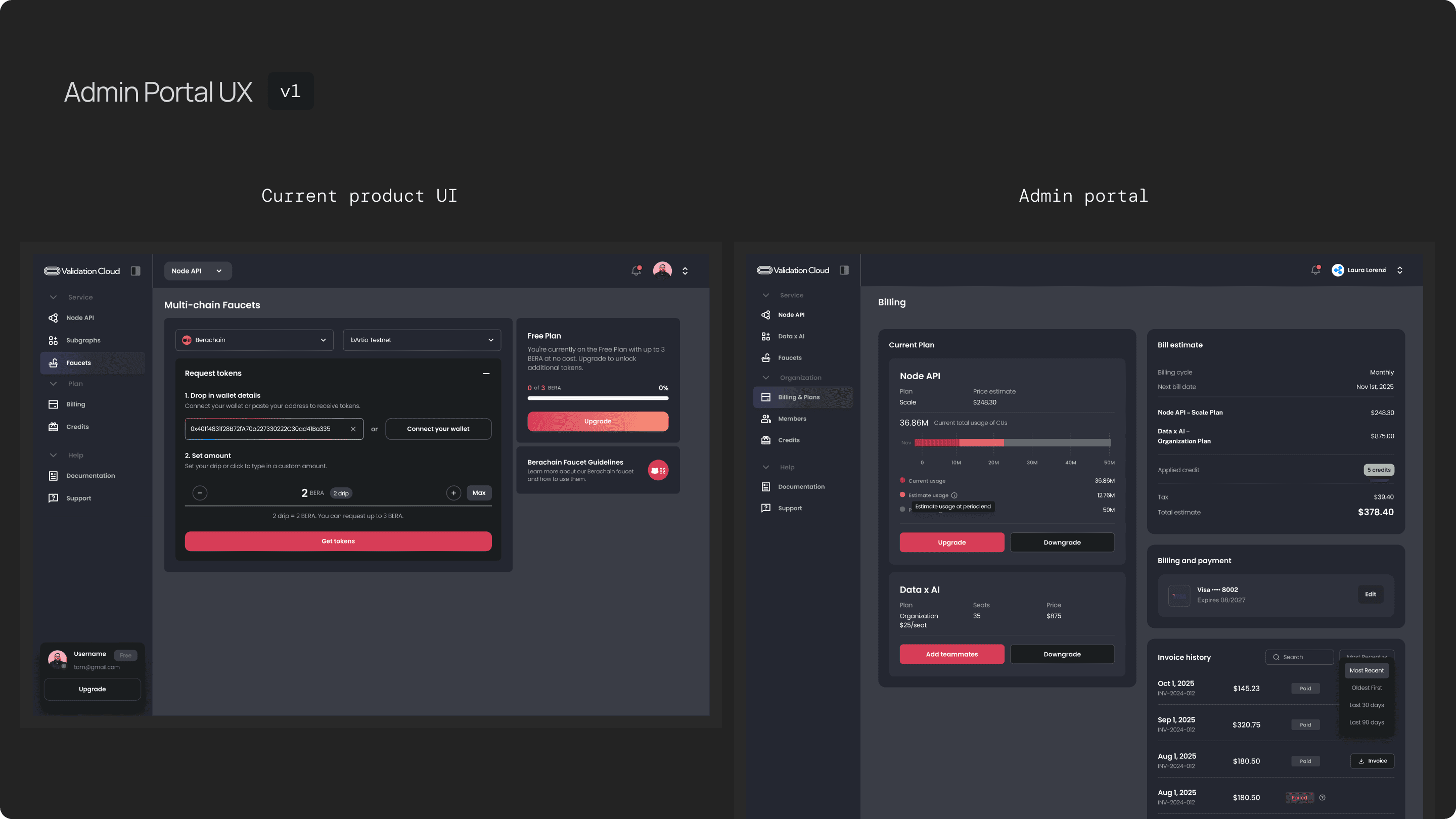Open the bArtio Testnet network dropdown
The height and width of the screenshot is (819, 1456).
[x=422, y=340]
